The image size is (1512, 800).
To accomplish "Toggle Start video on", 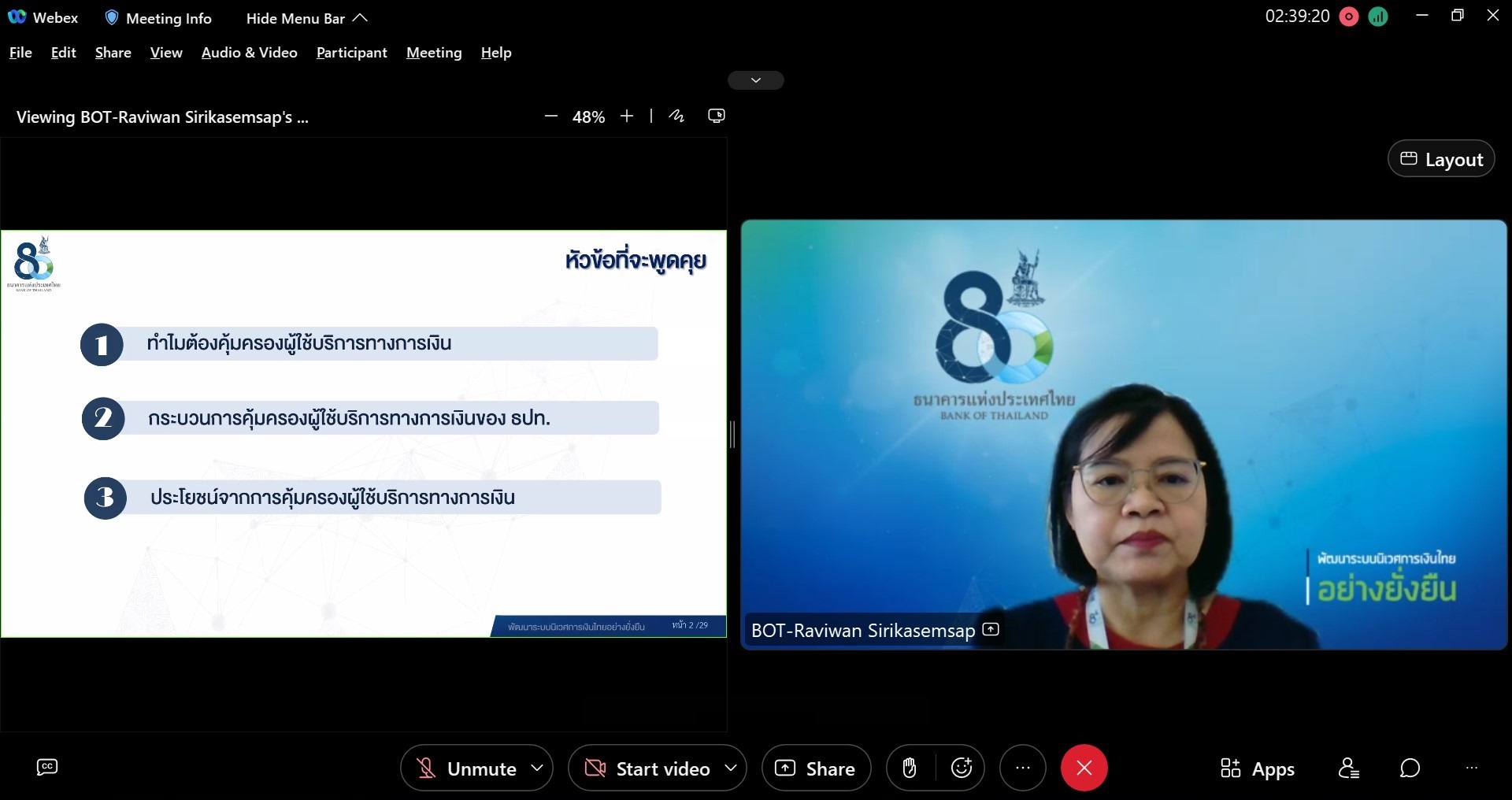I will point(647,768).
